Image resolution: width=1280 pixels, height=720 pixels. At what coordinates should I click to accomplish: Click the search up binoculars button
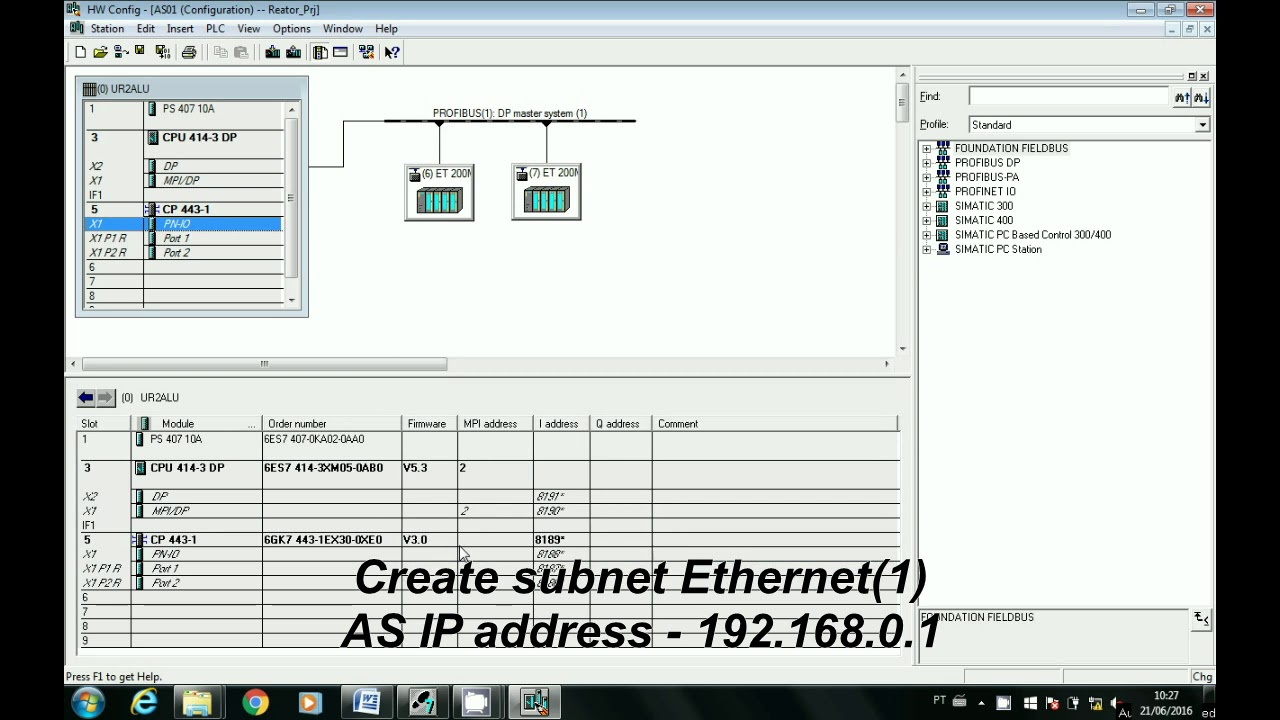(x=1182, y=97)
